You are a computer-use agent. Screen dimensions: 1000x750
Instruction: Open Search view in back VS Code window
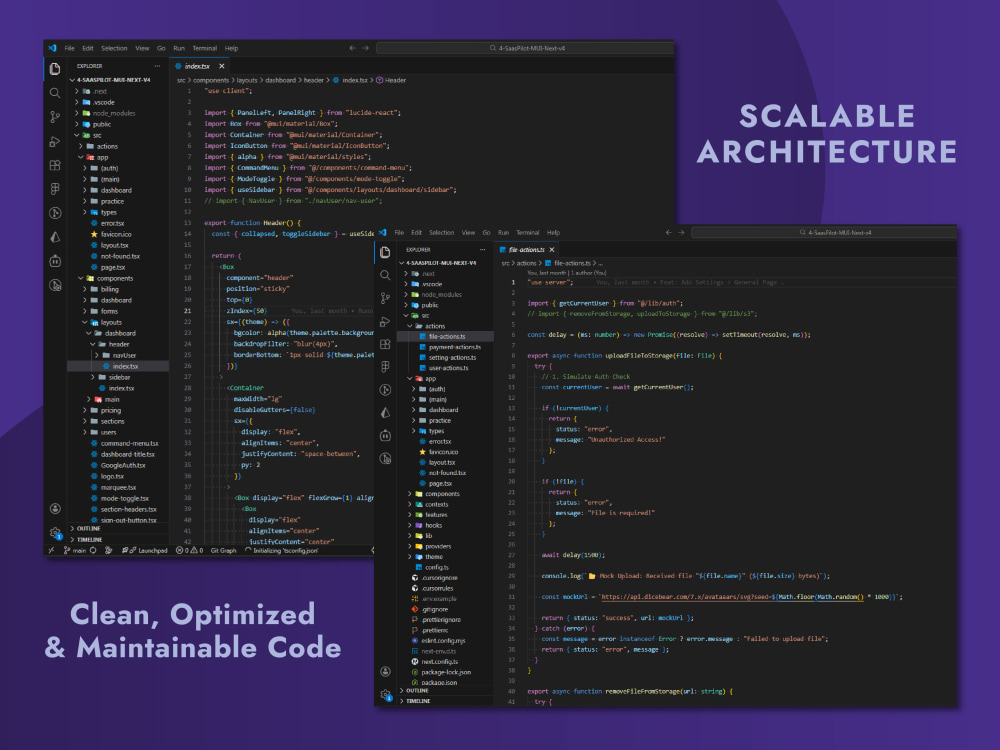(x=55, y=93)
